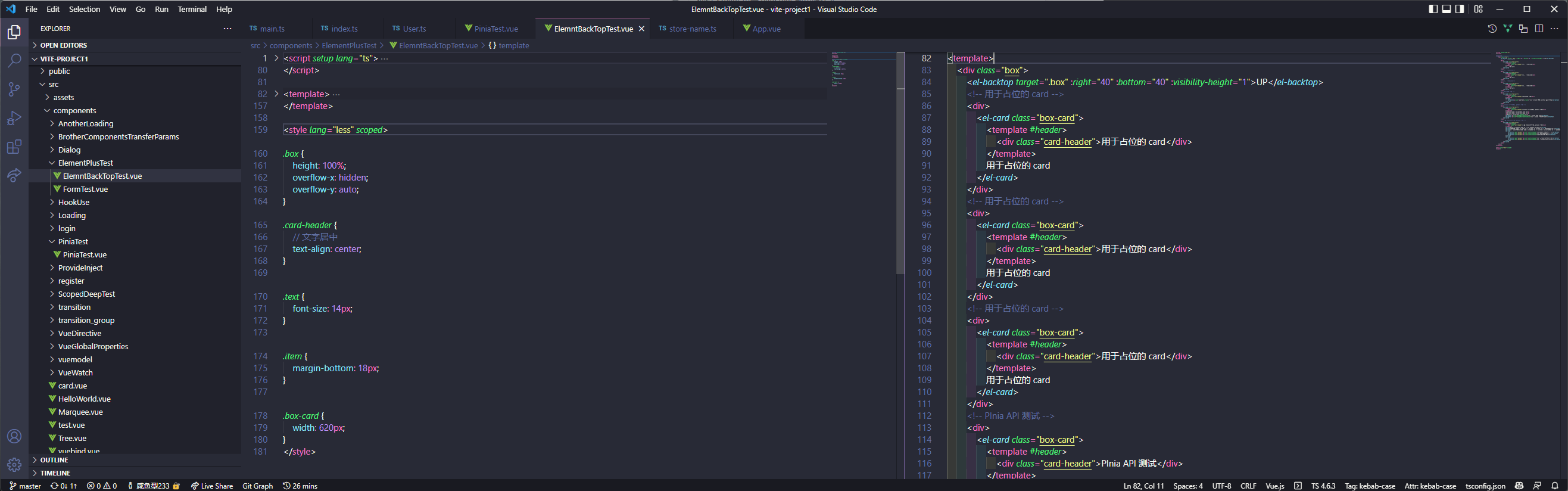Open FormTest.vue in explorer
Image resolution: width=1568 pixels, height=491 pixels.
tap(135, 189)
